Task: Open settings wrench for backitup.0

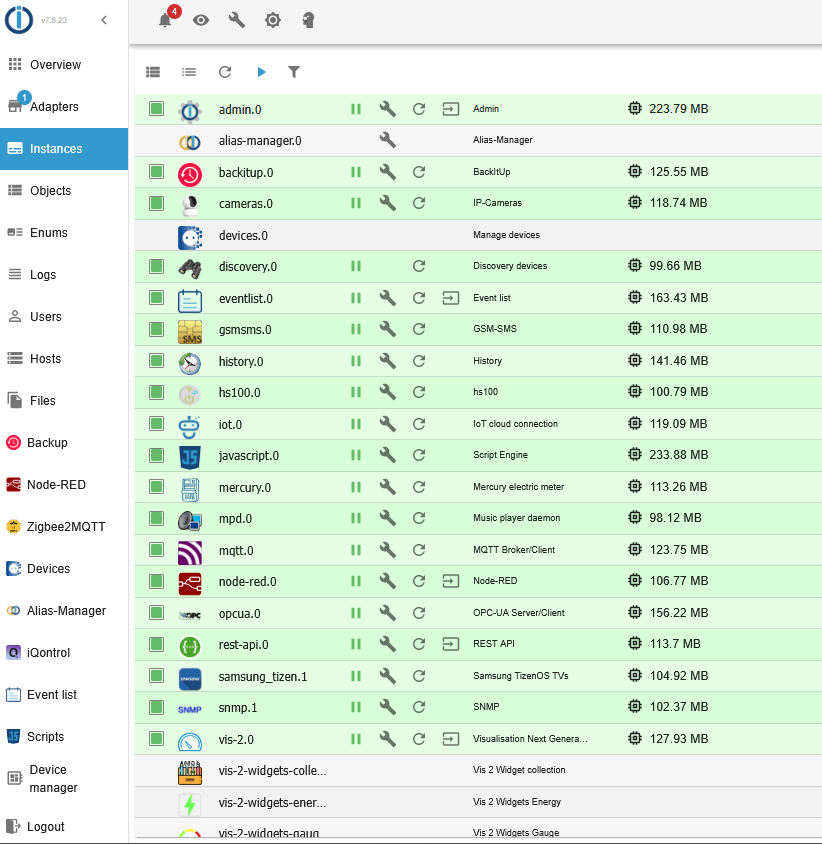Action: click(388, 172)
